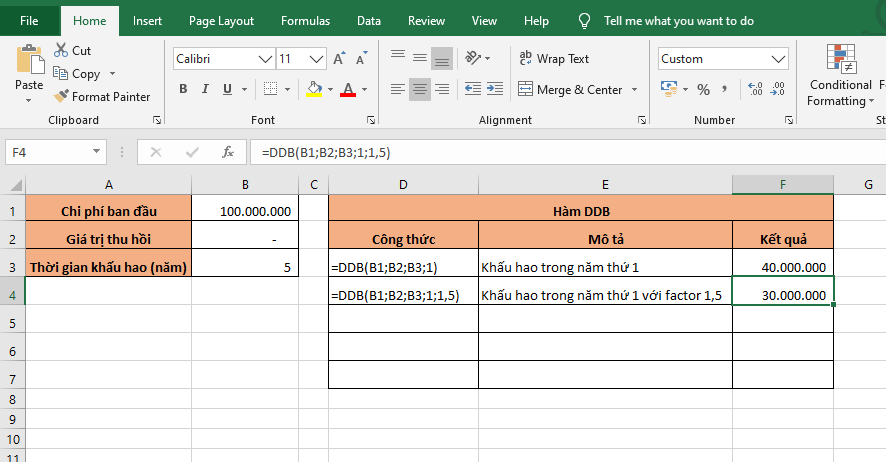Open the Page Layout tab

coord(221,20)
